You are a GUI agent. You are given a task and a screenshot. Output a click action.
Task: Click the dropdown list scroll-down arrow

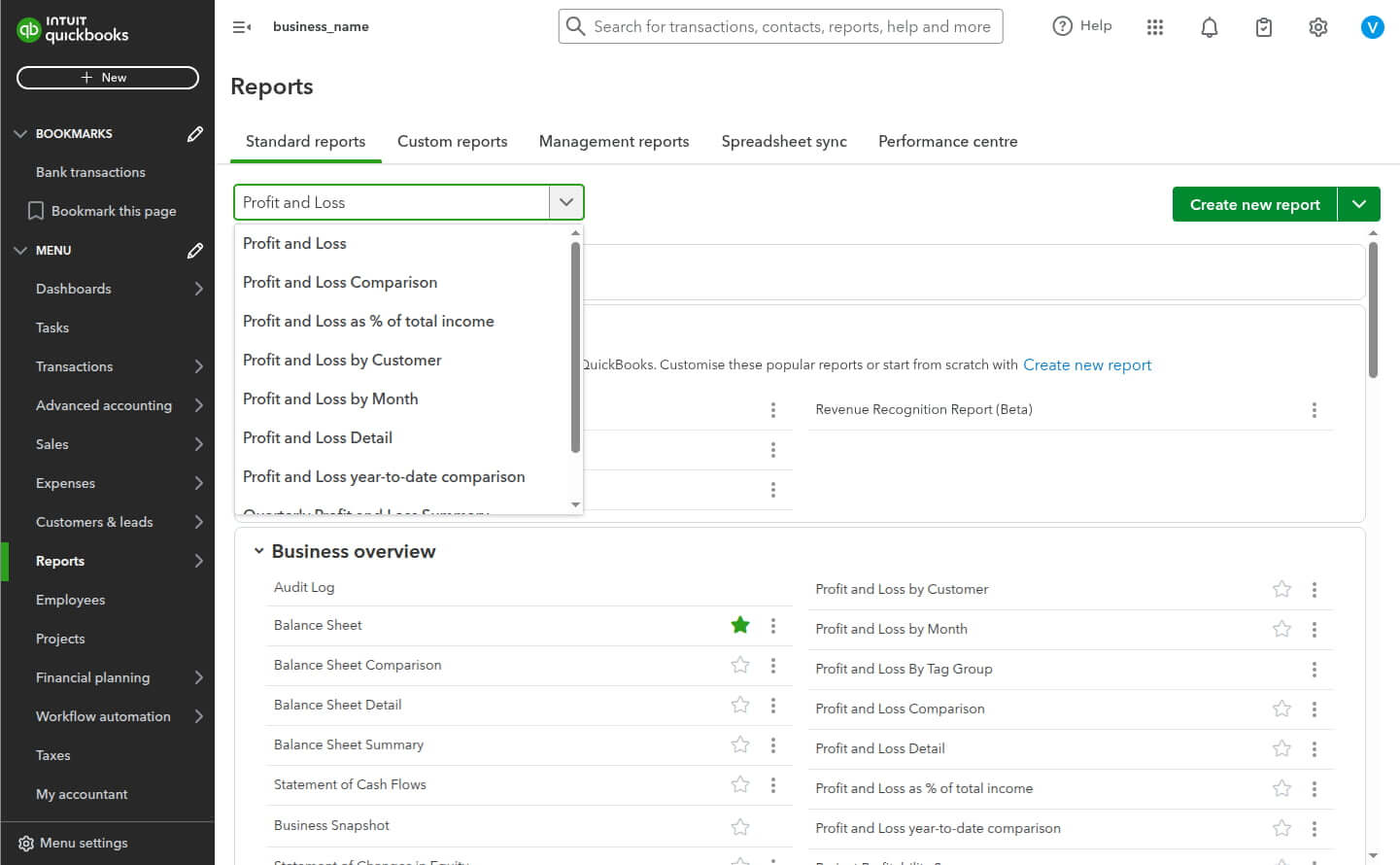coord(575,504)
